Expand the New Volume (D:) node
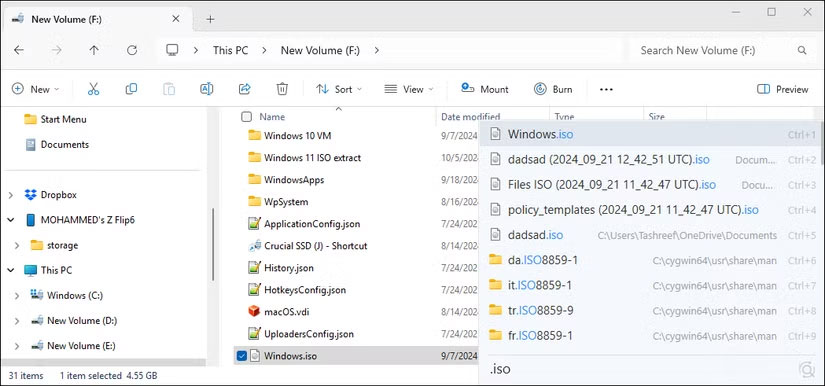This screenshot has height=386, width=825. pos(17,321)
